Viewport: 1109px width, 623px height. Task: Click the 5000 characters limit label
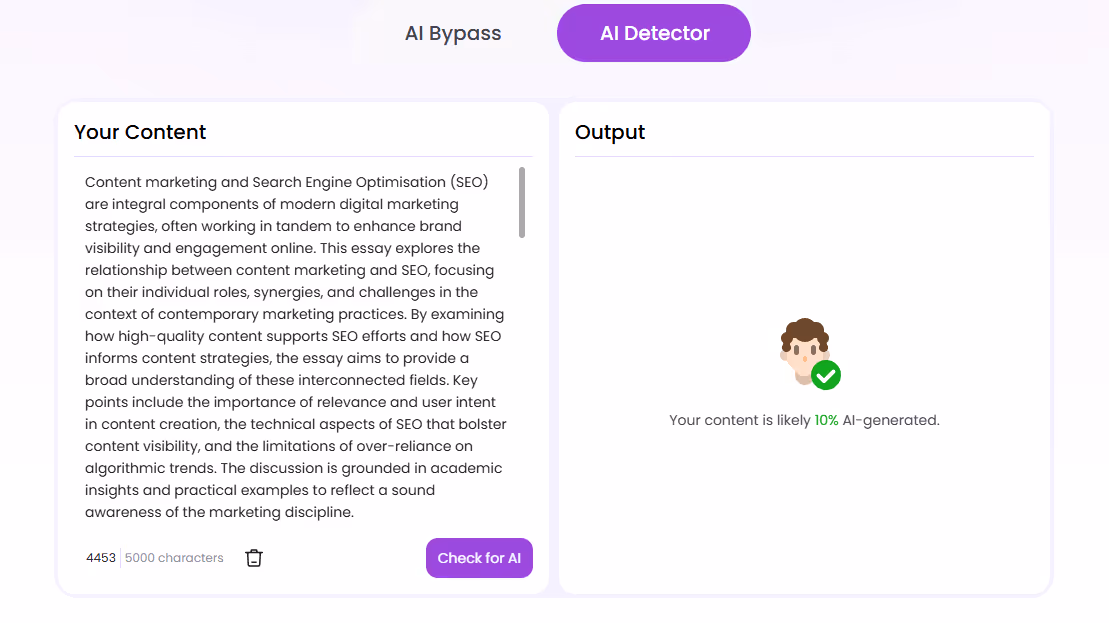[172, 557]
